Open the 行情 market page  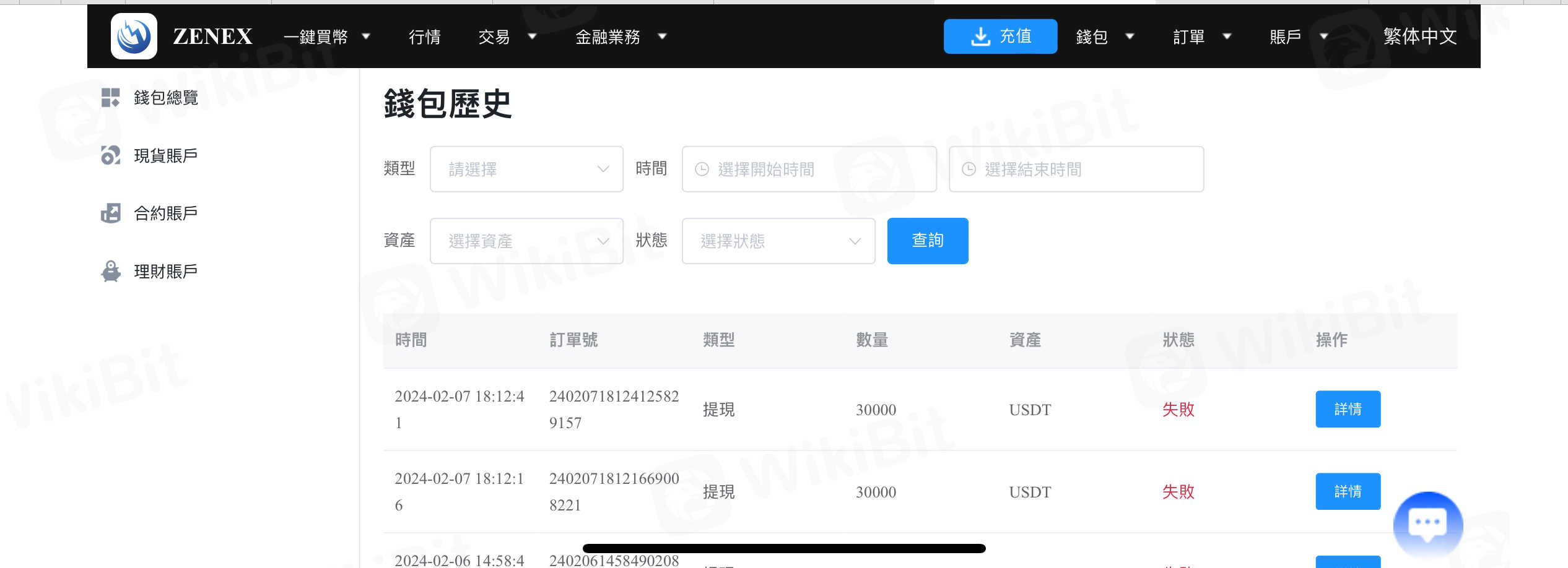425,37
